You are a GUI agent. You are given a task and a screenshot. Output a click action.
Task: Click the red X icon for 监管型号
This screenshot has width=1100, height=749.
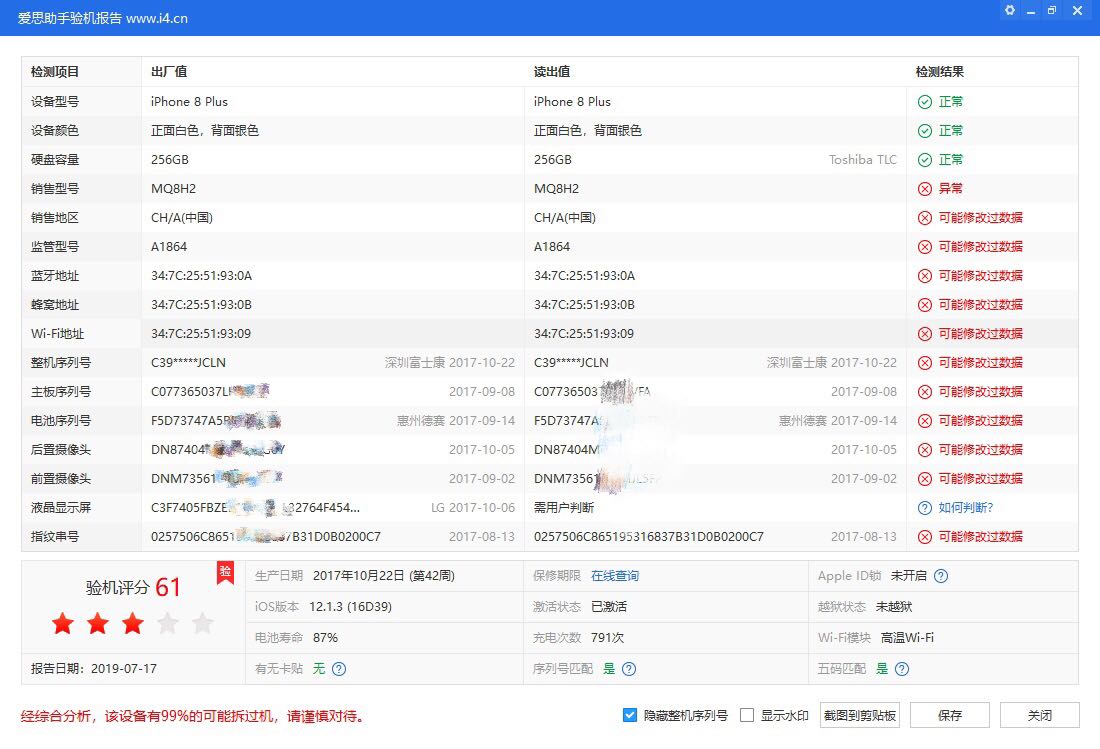click(x=925, y=247)
